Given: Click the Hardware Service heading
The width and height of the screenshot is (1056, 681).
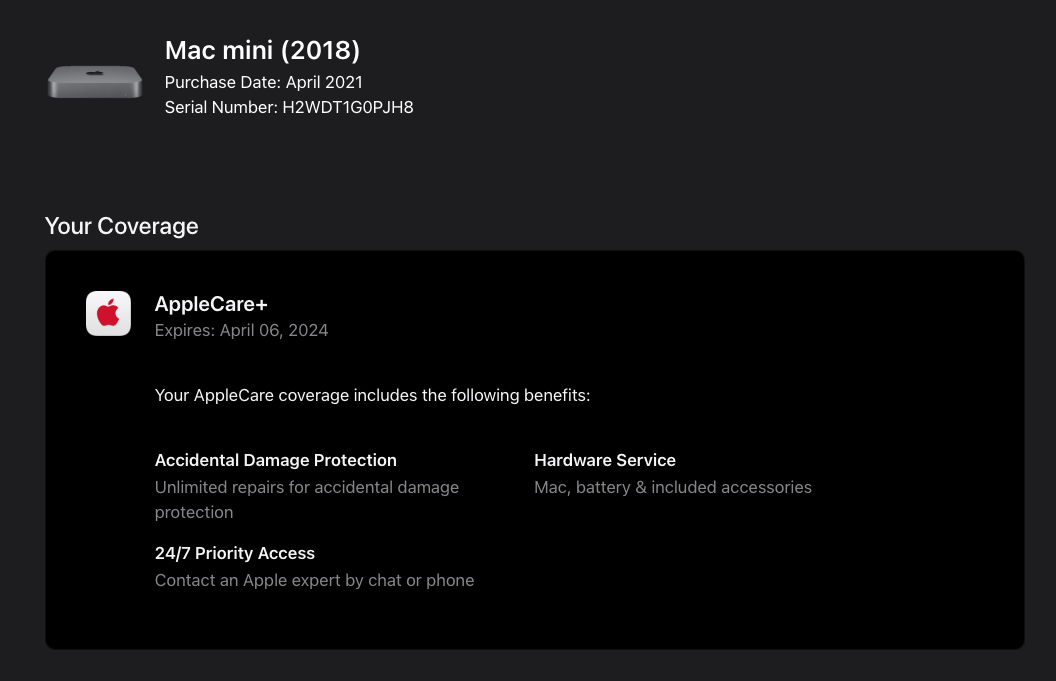Looking at the screenshot, I should 605,460.
